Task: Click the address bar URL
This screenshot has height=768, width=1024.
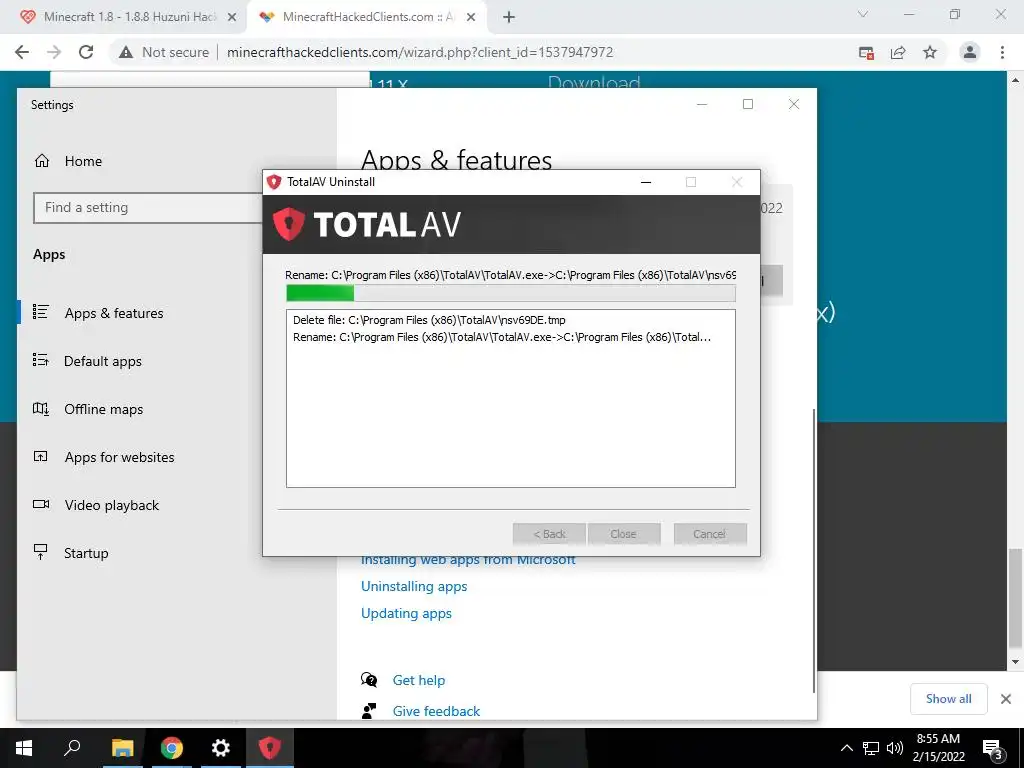Action: (420, 52)
